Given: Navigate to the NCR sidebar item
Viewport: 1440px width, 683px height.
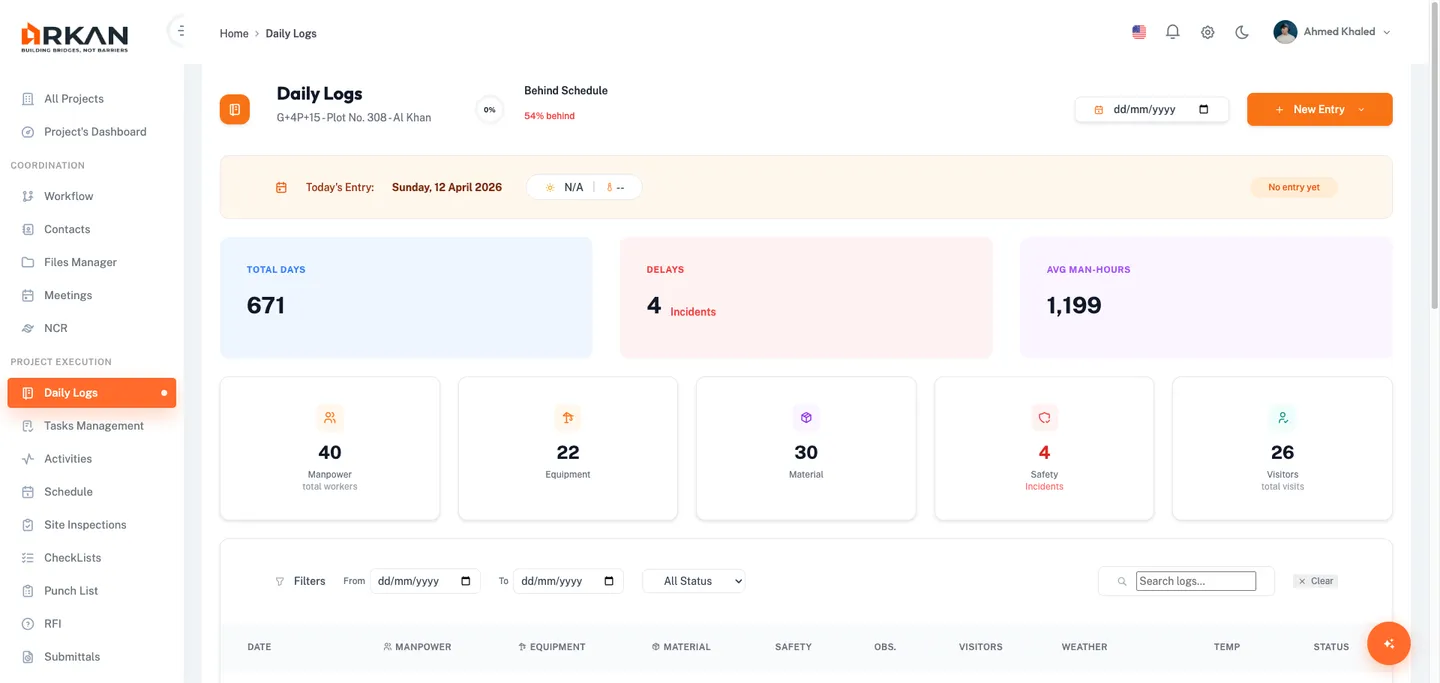Looking at the screenshot, I should coord(56,328).
